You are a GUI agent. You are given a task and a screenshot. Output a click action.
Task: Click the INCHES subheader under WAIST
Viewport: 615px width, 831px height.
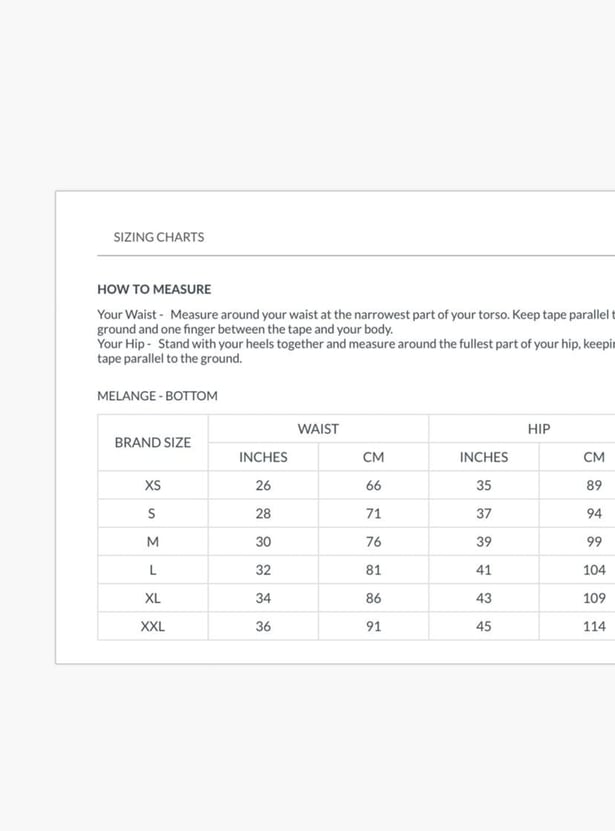[x=263, y=457]
